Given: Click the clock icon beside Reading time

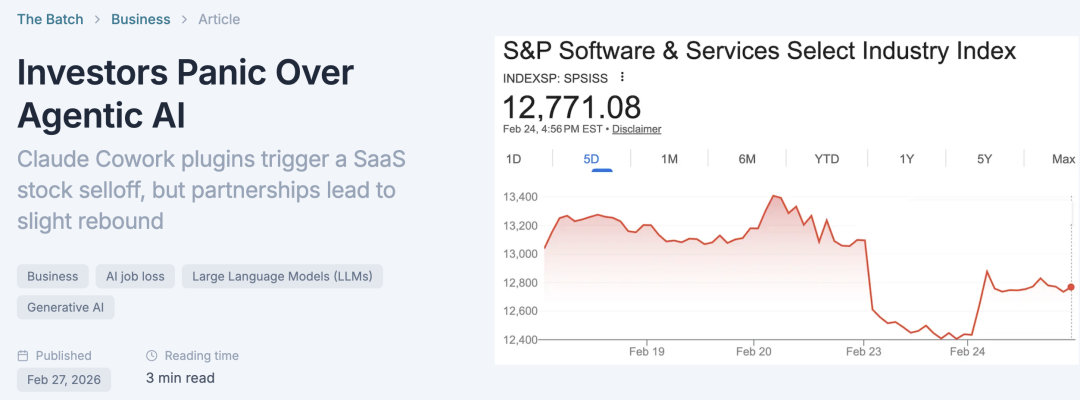Looking at the screenshot, I should pos(152,356).
